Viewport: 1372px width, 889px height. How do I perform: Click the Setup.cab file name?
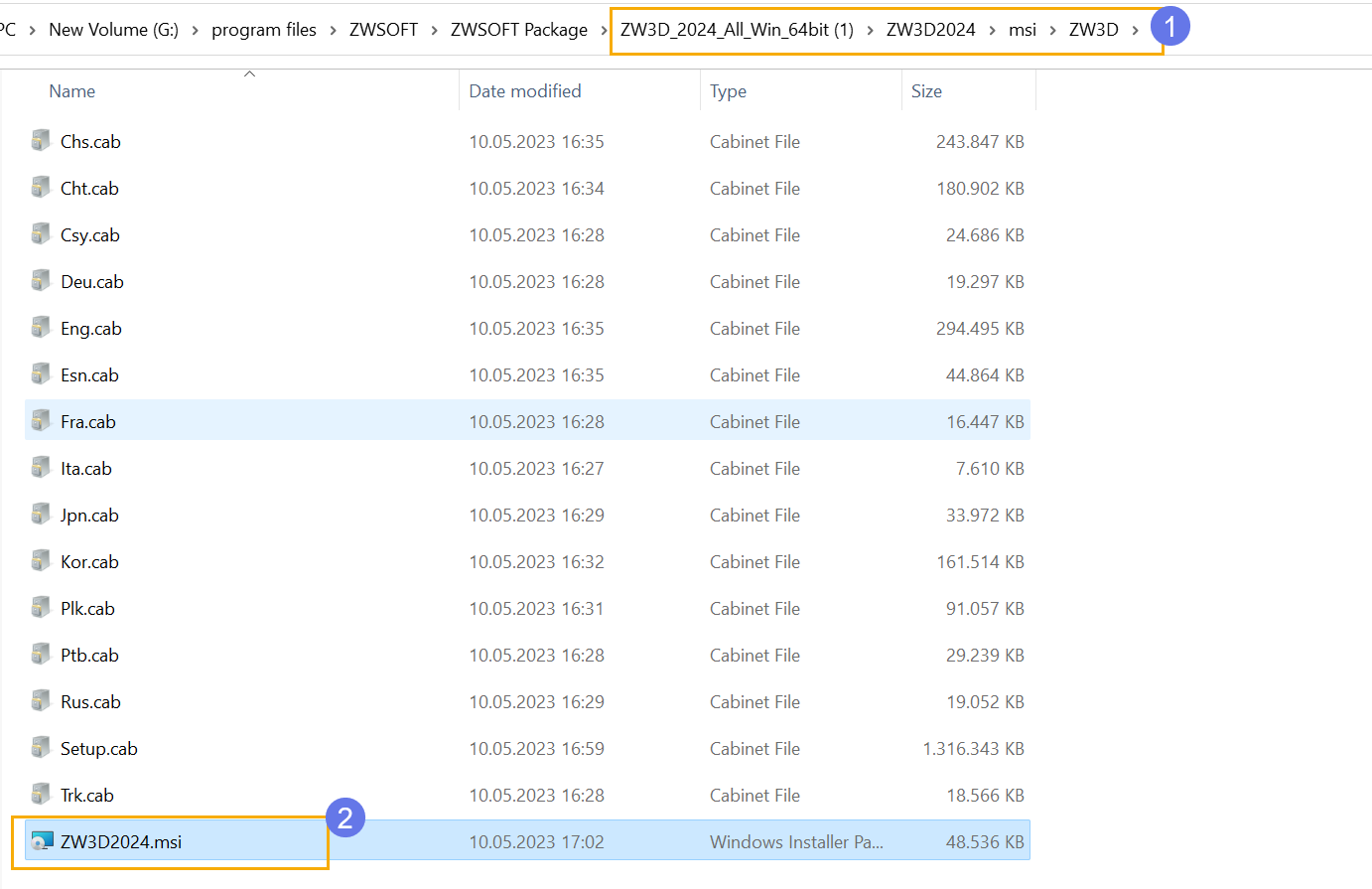[x=99, y=748]
